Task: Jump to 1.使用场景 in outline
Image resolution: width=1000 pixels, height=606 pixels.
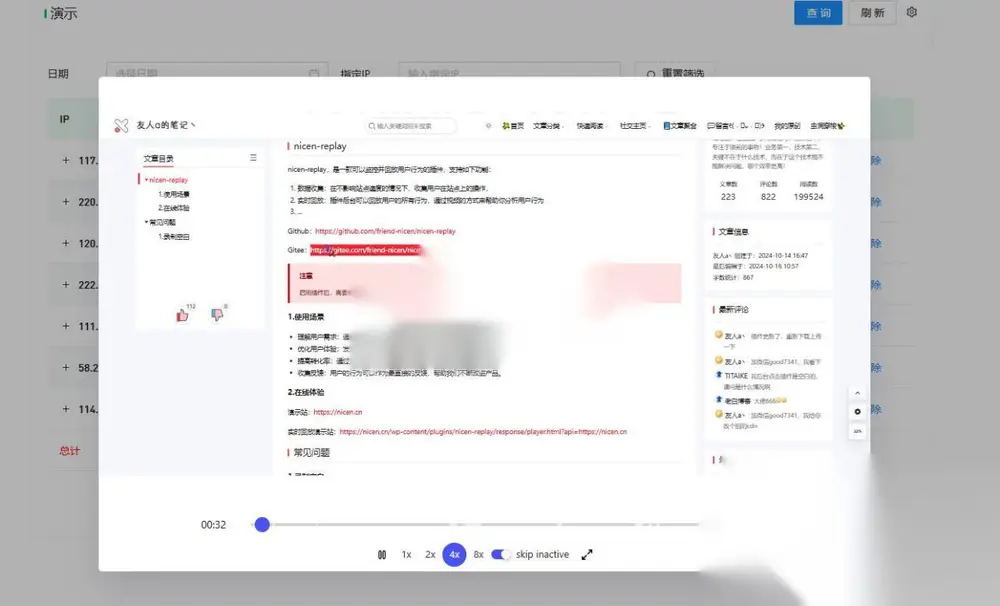Action: 173,194
